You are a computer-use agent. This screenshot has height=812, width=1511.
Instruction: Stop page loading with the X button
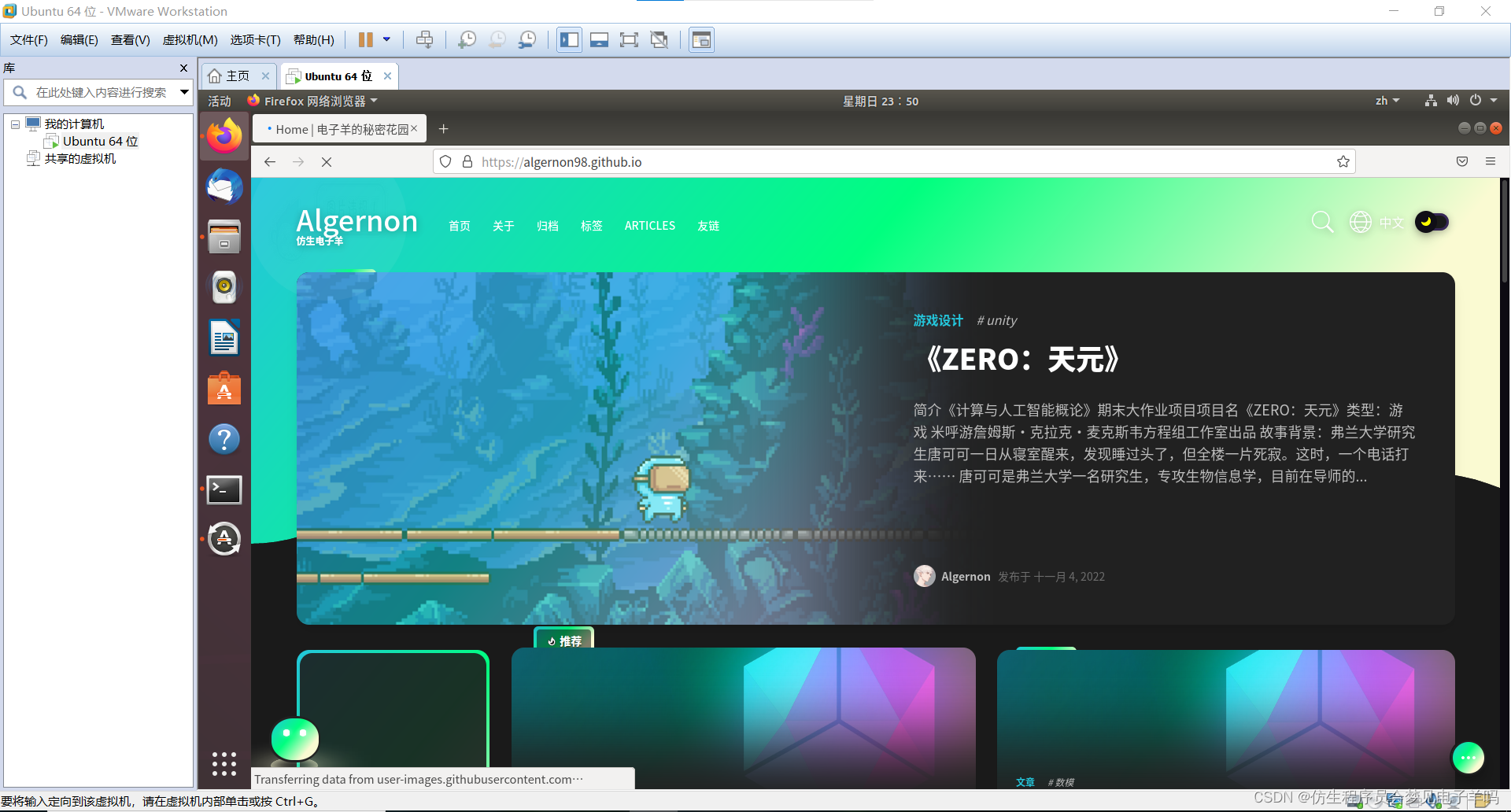(x=327, y=162)
